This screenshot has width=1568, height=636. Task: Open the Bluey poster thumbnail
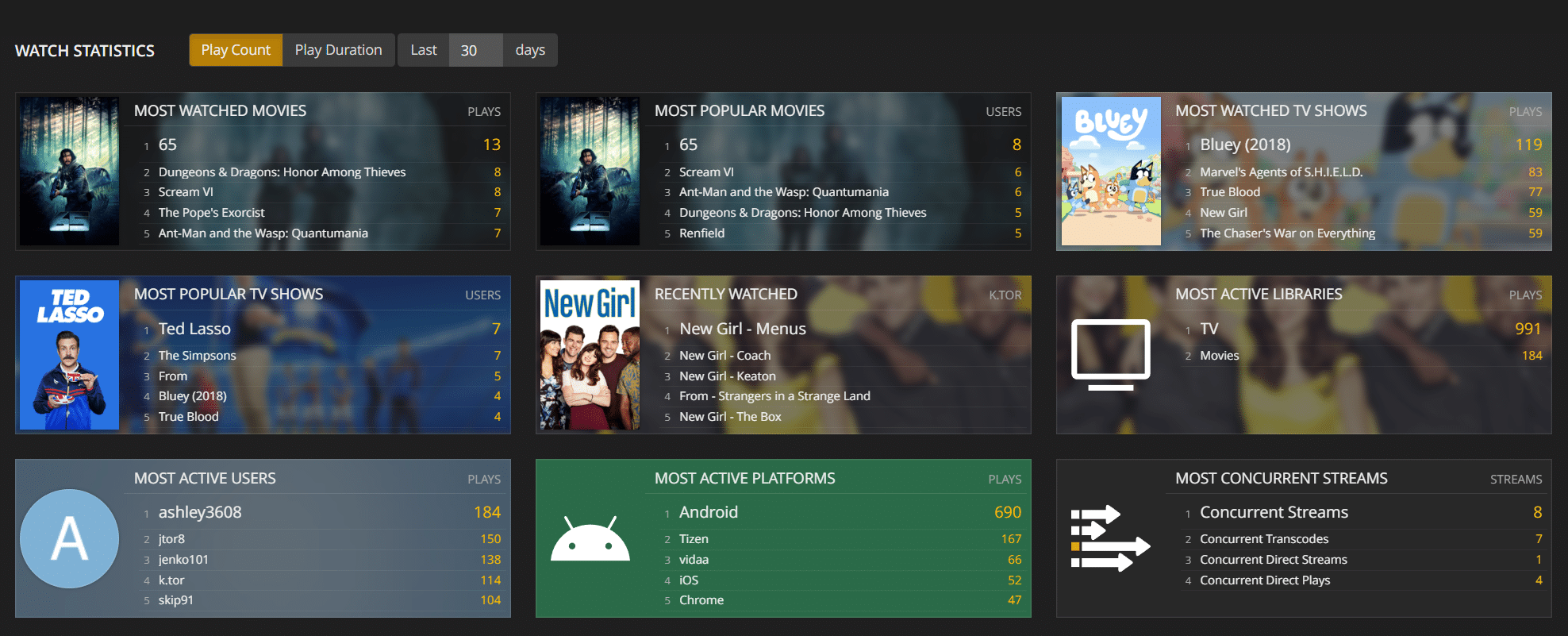pos(1111,171)
